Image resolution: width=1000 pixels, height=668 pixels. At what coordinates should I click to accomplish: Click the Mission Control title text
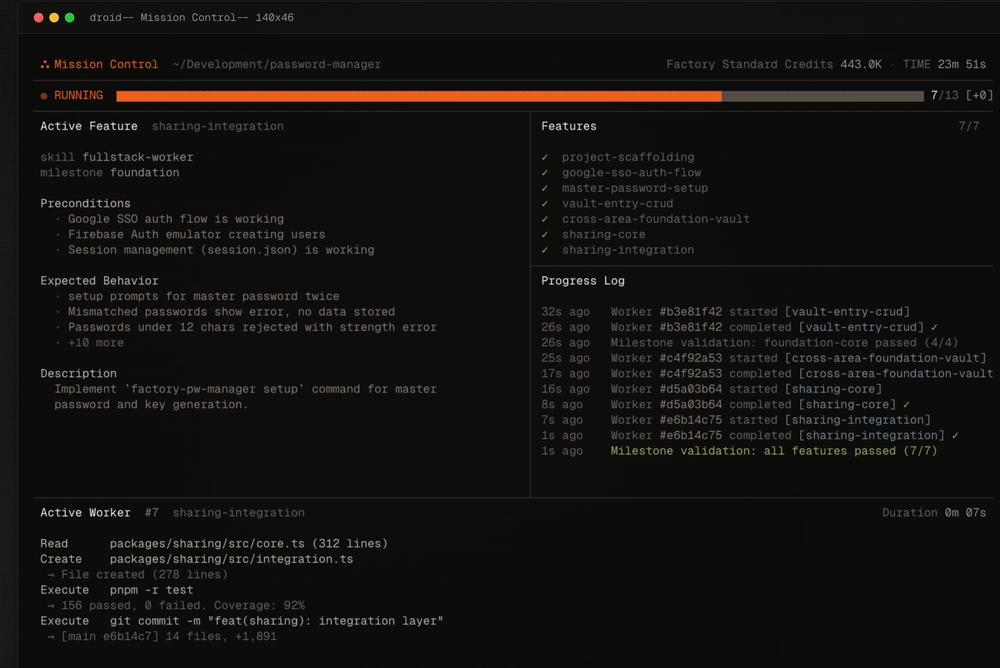click(106, 64)
